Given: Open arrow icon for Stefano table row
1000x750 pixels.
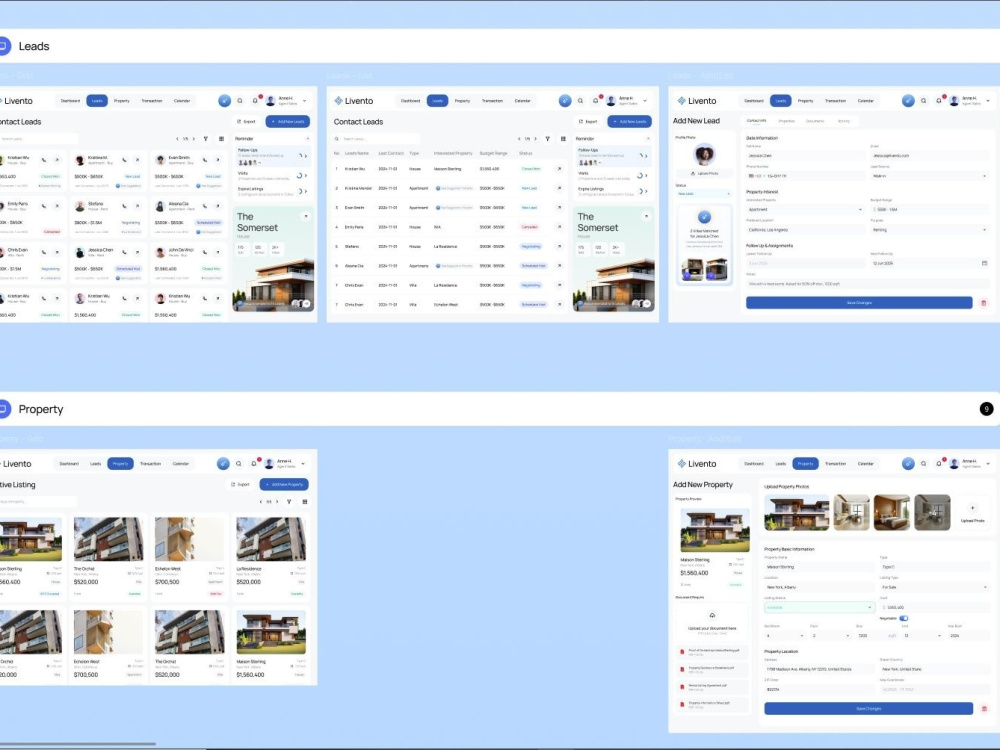Looking at the screenshot, I should [559, 246].
